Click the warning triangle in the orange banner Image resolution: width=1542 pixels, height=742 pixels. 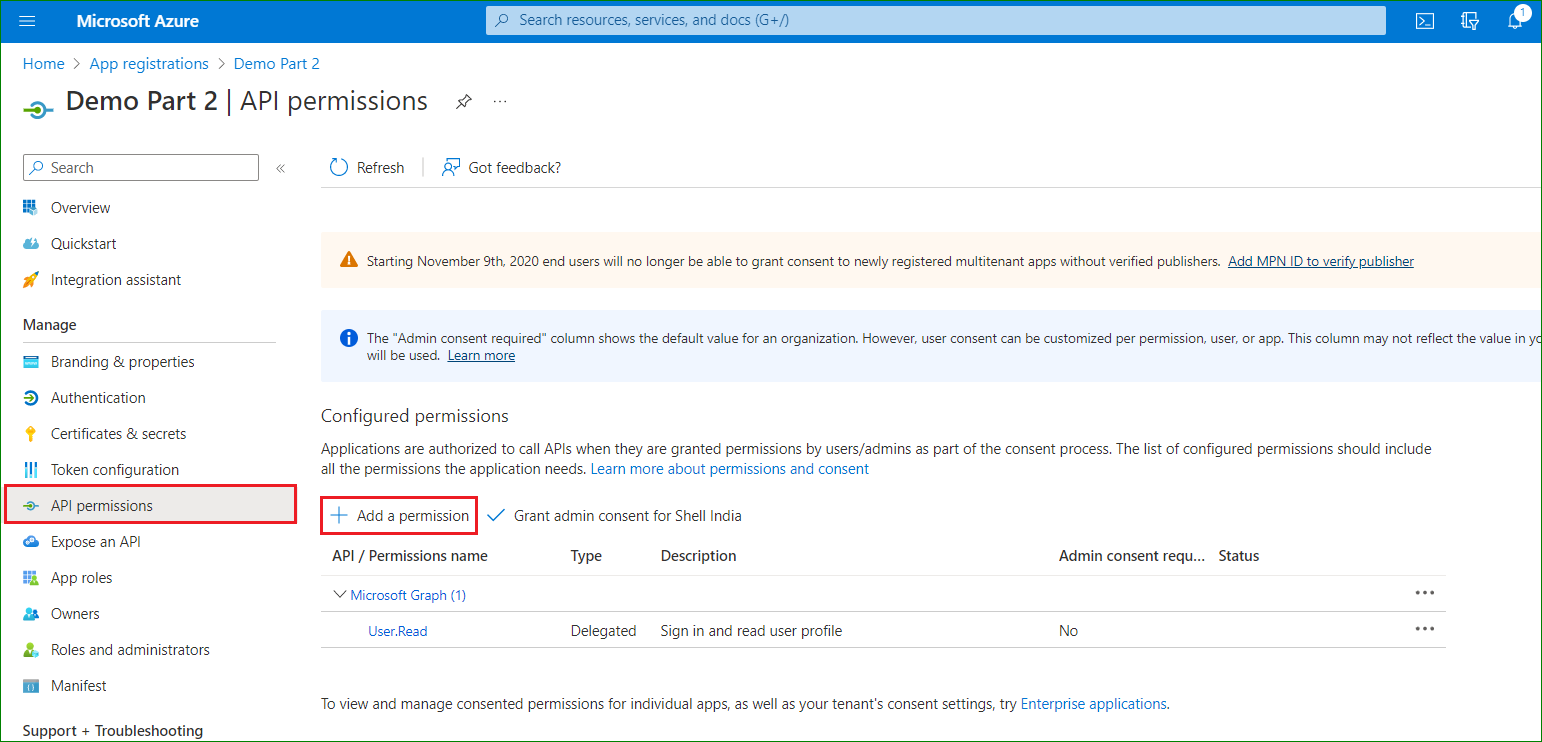[348, 260]
